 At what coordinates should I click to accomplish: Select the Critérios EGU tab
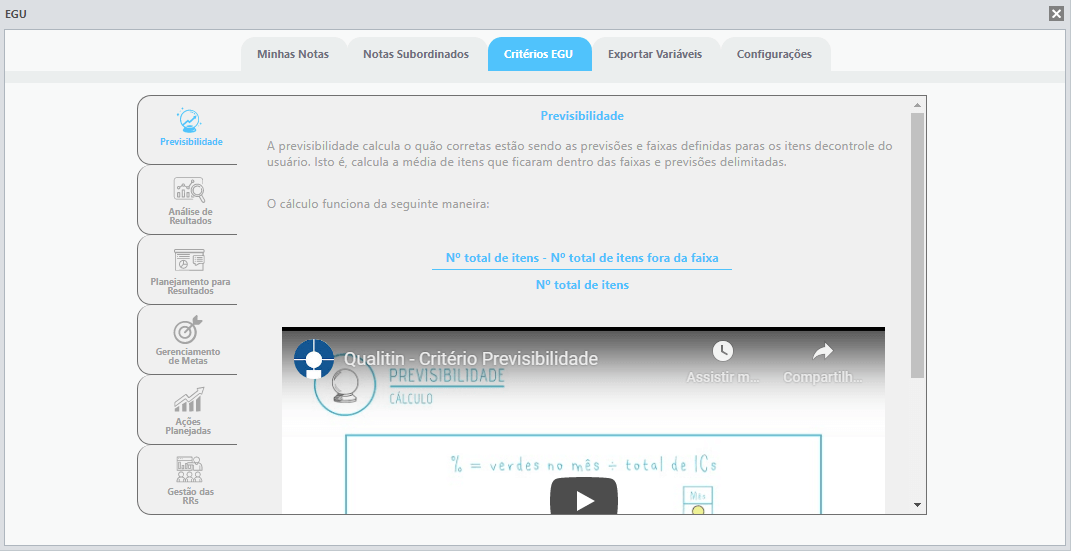click(538, 55)
